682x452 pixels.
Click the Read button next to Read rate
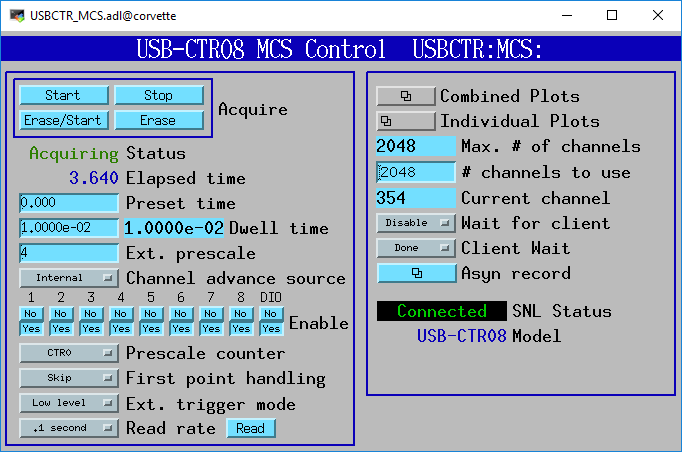[251, 429]
